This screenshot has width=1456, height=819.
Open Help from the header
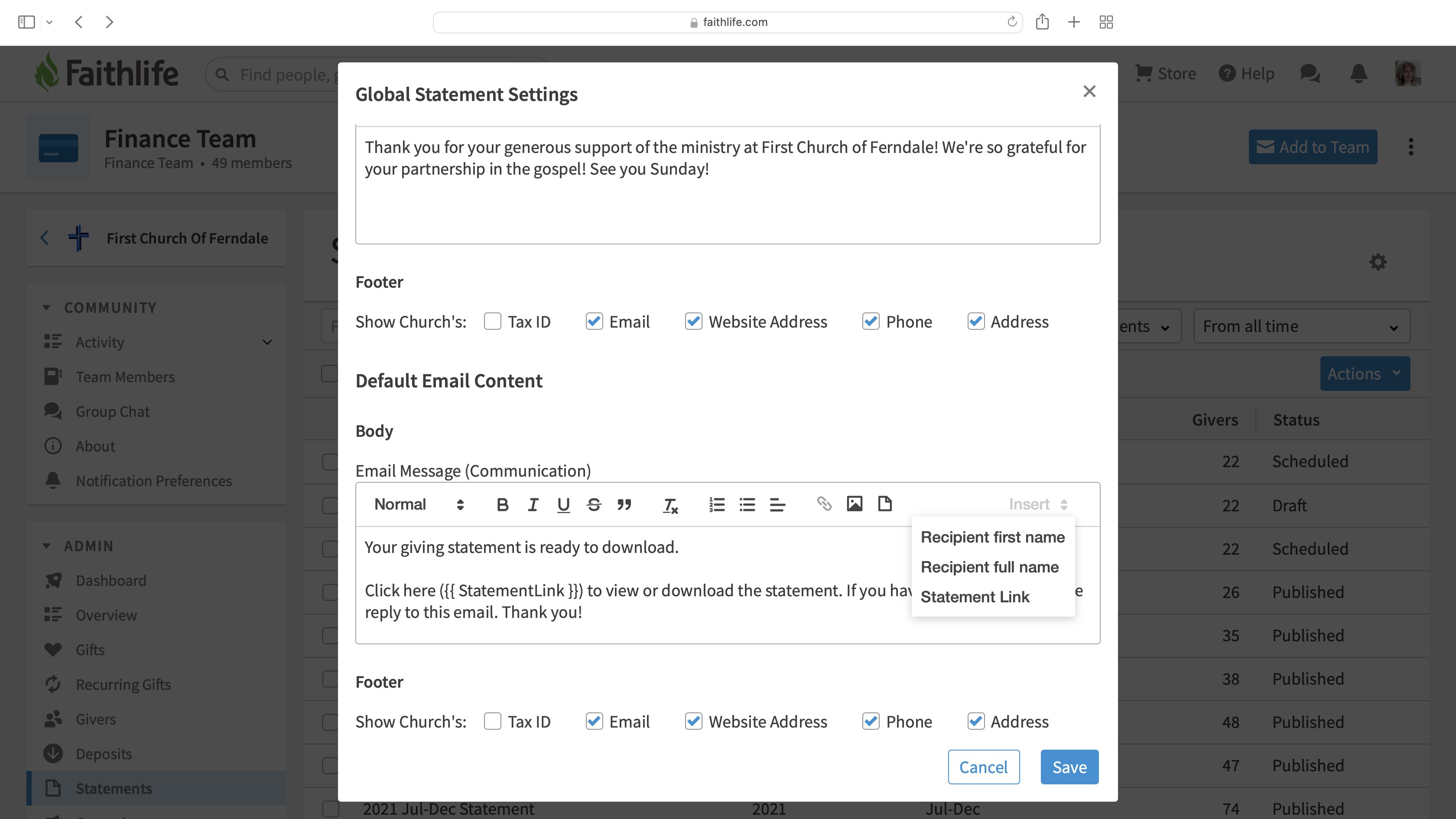coord(1246,74)
